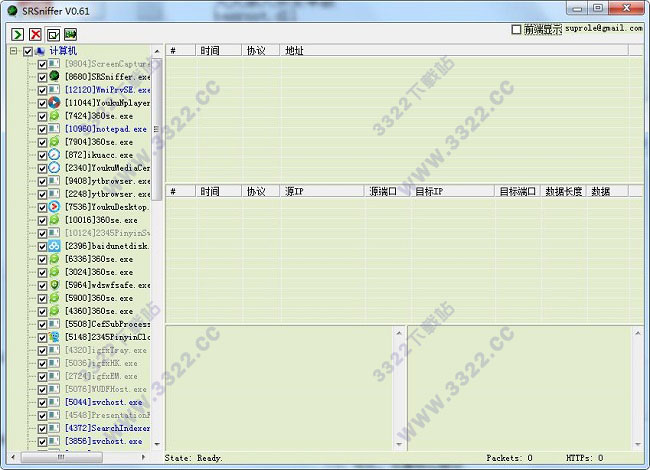Click the icon of [7904]360se.exe
The height and width of the screenshot is (470, 650).
click(54, 142)
